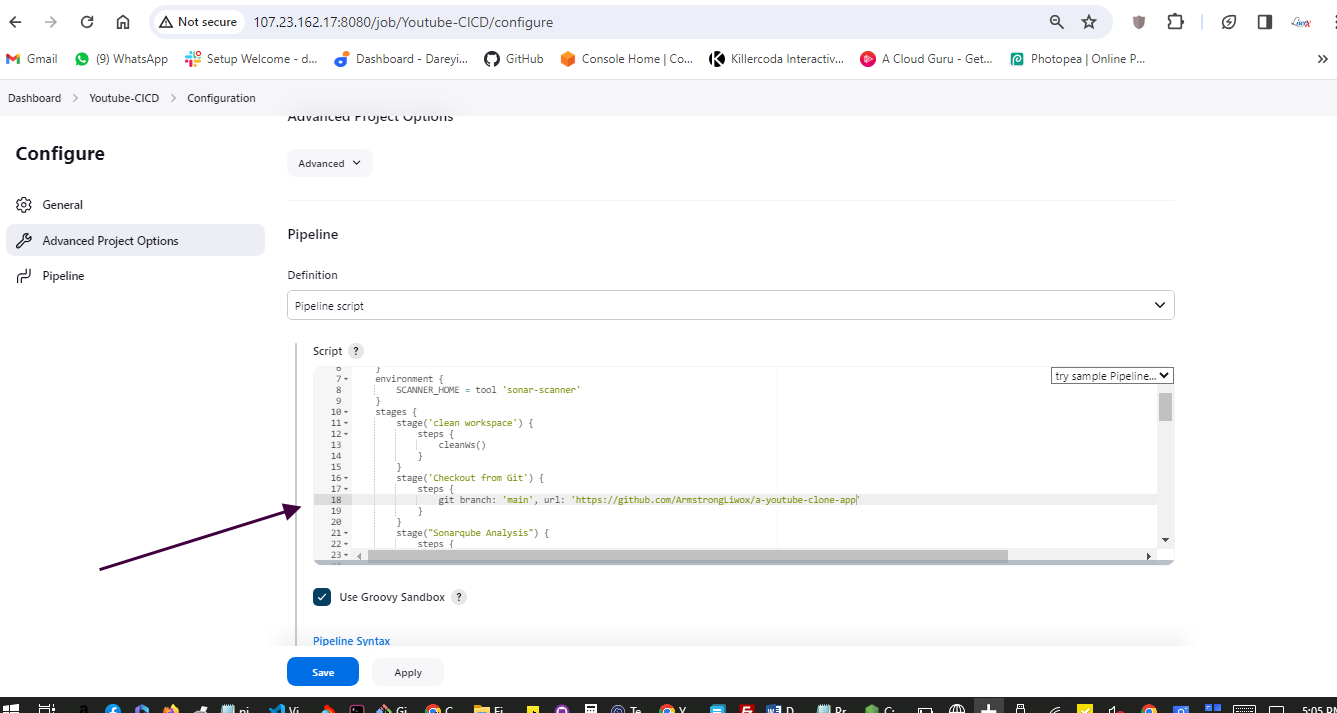Toggle the Use Groovy Sandbox checkbox

coord(322,597)
